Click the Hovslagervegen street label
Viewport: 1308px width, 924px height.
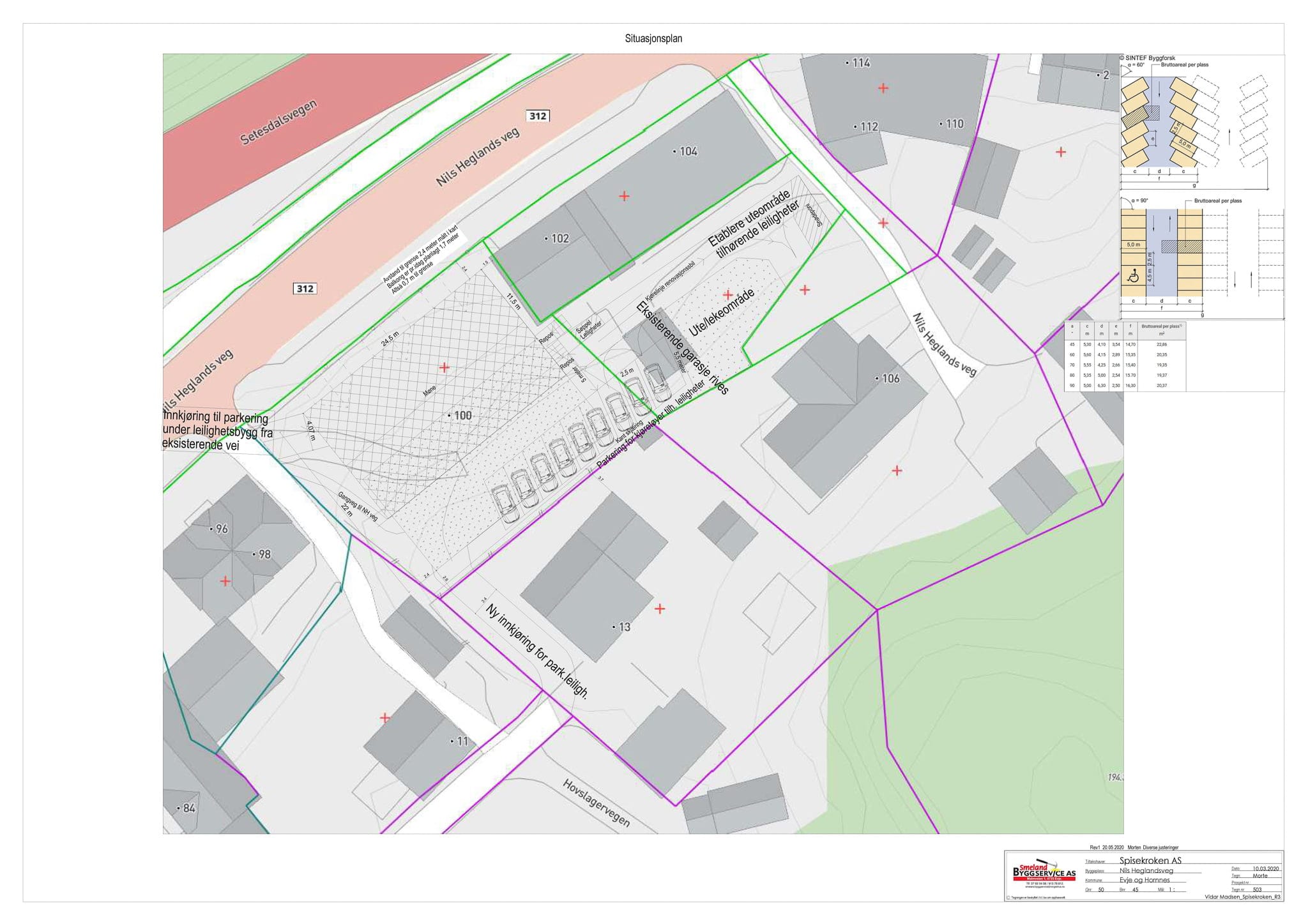(x=596, y=803)
